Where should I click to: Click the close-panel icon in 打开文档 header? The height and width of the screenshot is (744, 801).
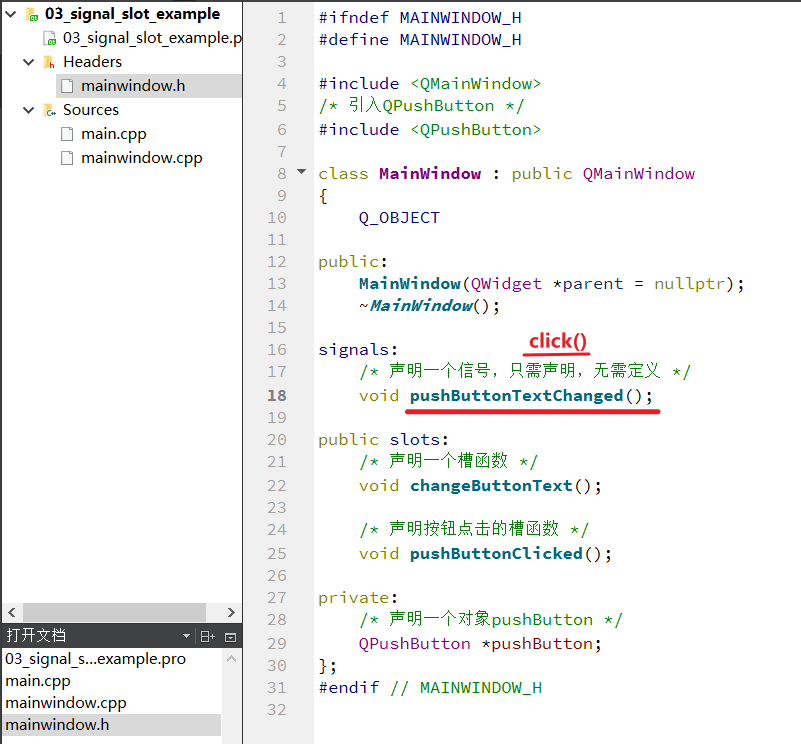tap(230, 637)
